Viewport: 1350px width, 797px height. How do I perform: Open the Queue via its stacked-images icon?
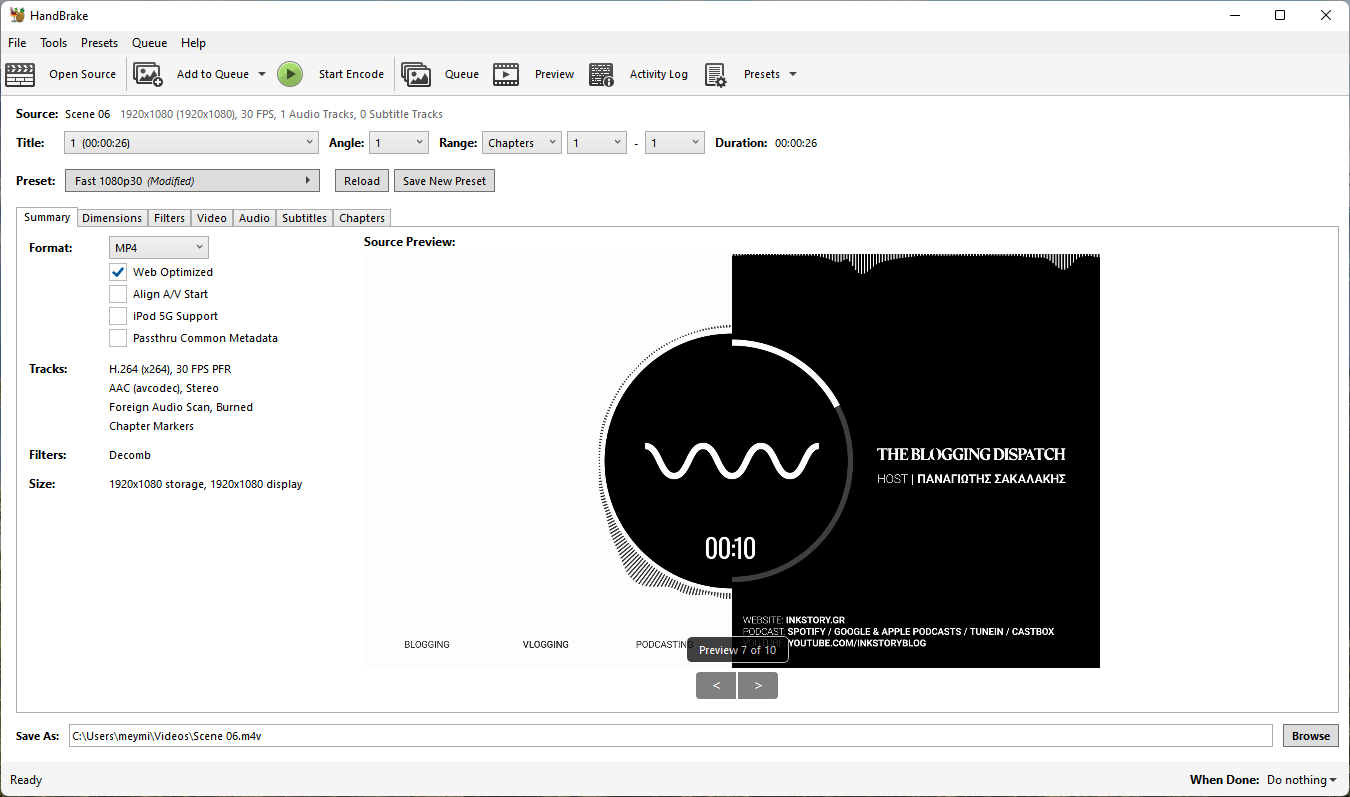[416, 74]
